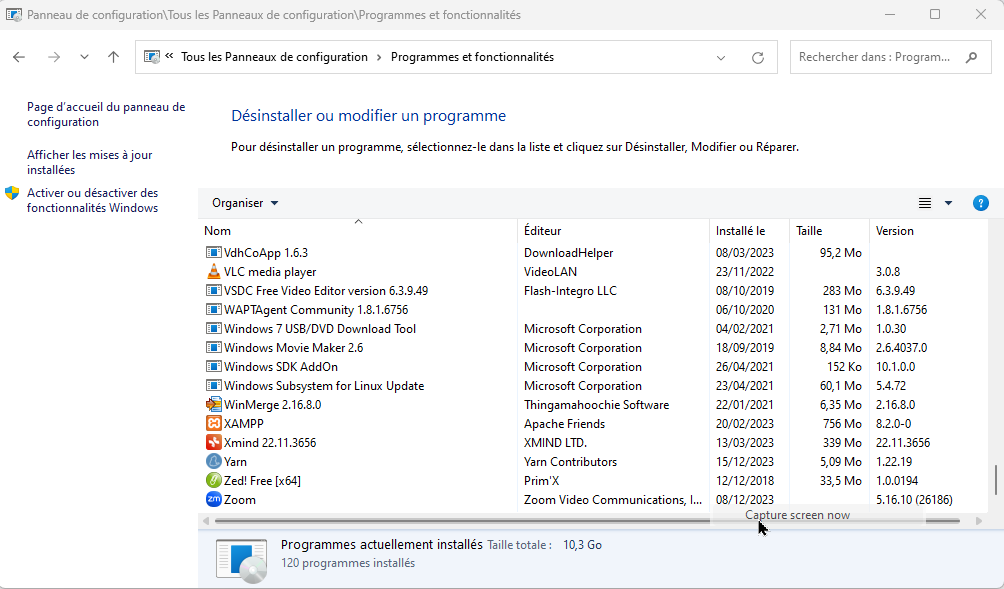
Task: Click the Xmind program icon
Action: [213, 443]
